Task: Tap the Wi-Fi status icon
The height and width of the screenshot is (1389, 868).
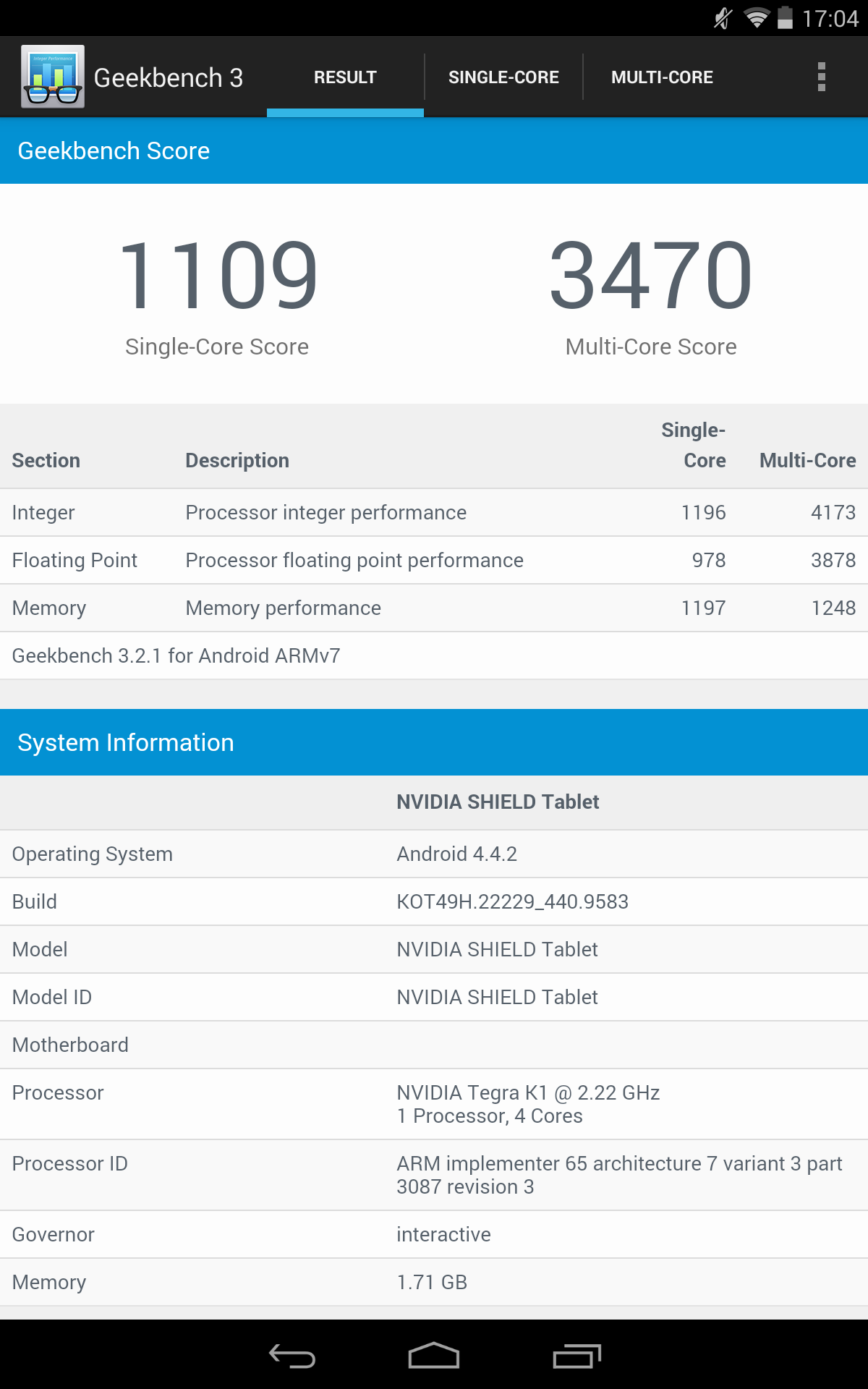Action: (757, 18)
